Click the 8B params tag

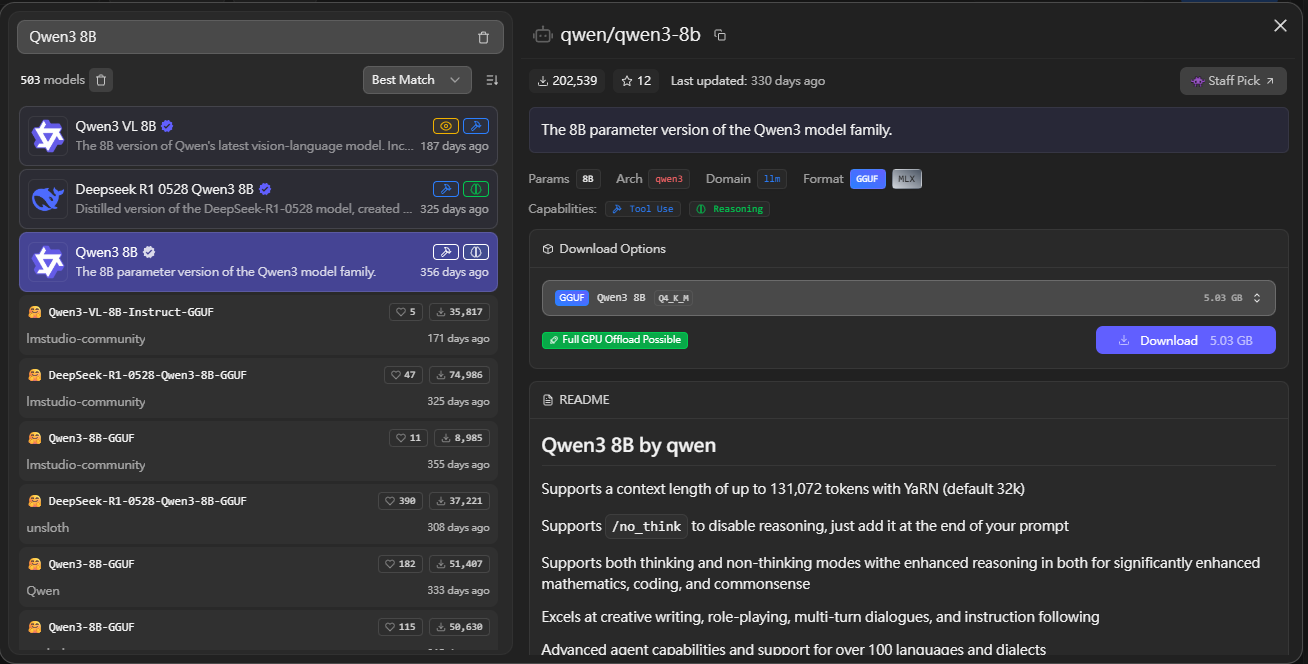click(588, 179)
